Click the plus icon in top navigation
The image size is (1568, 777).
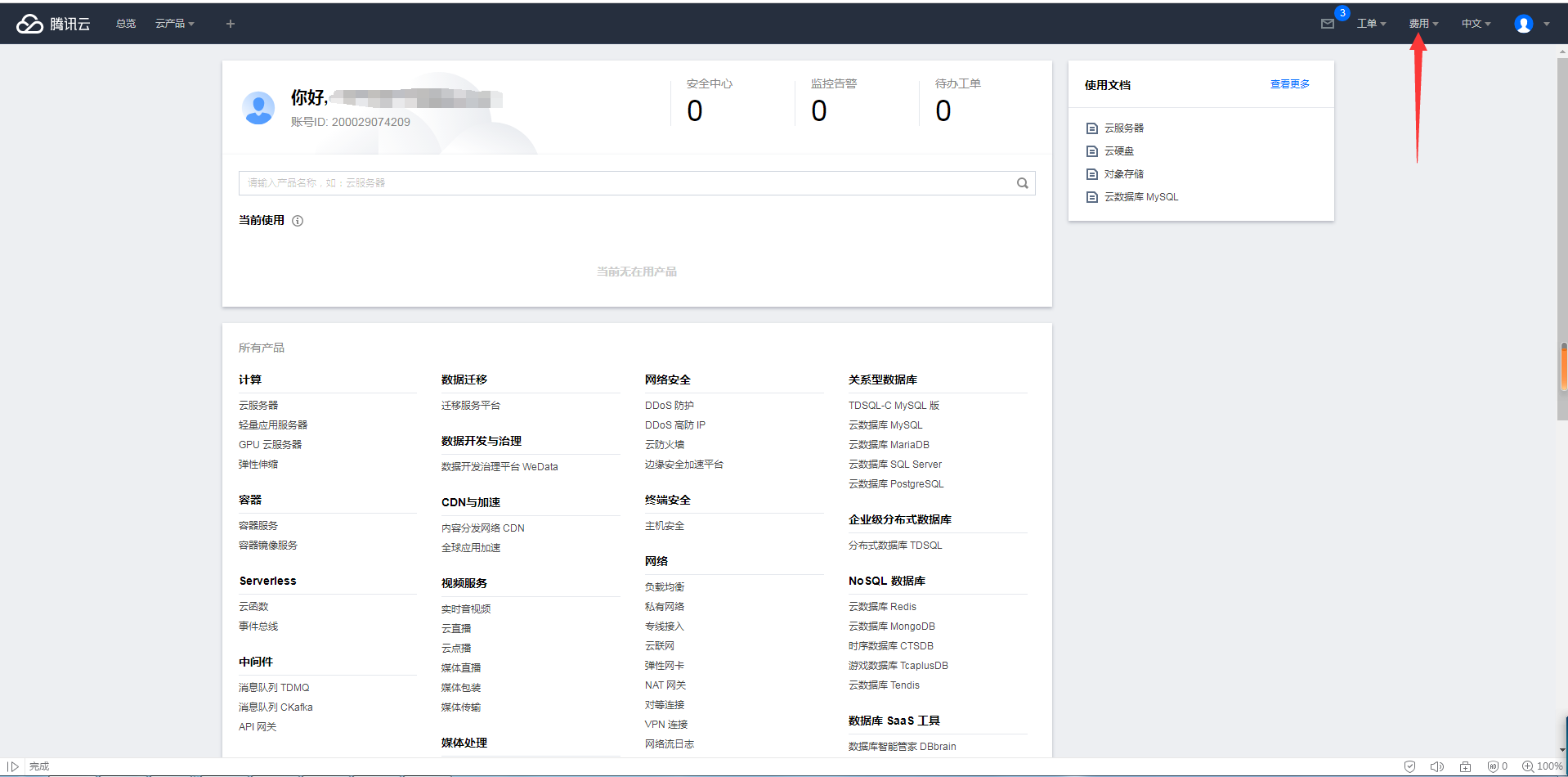[x=231, y=24]
